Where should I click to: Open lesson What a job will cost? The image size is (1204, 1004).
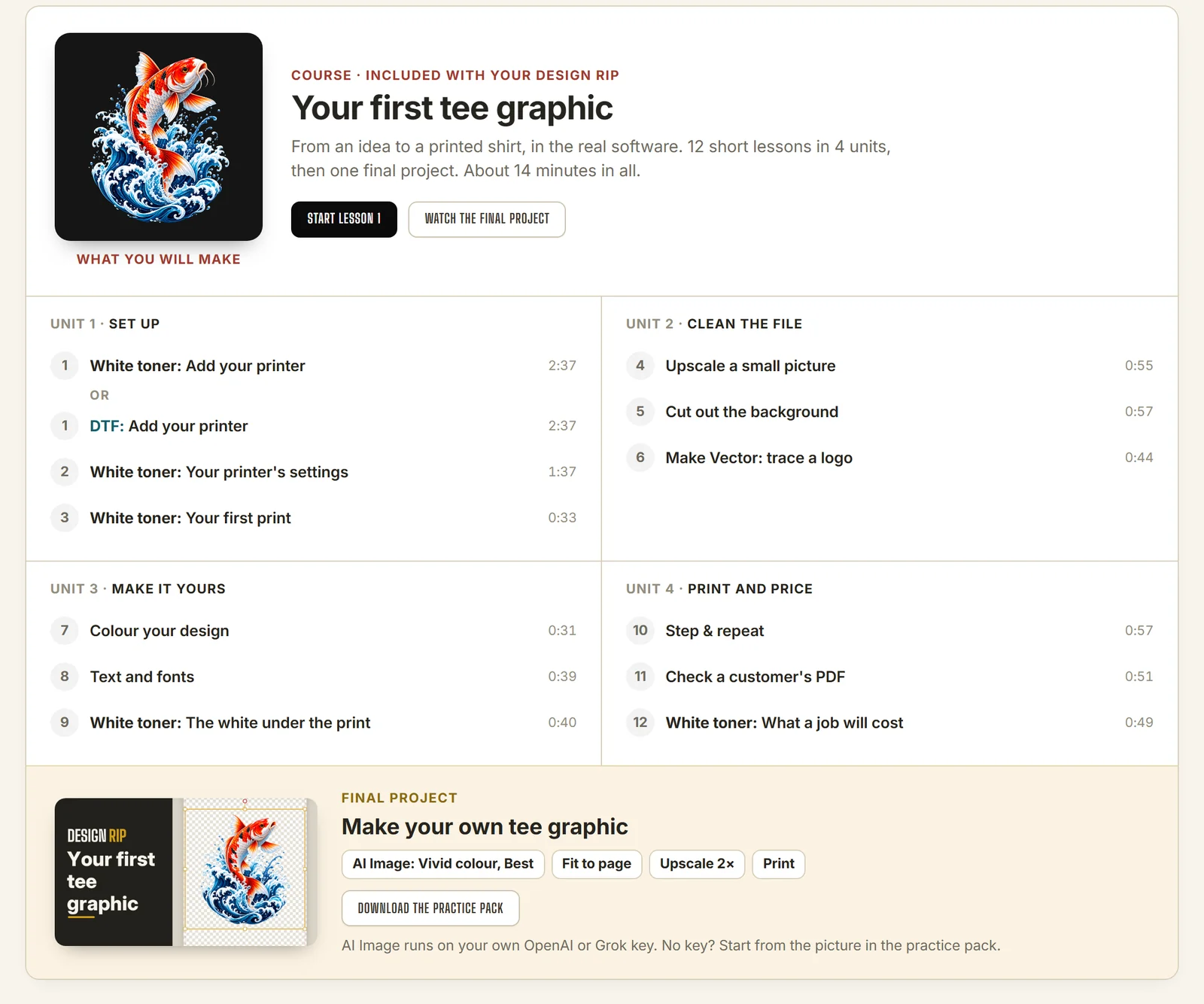pyautogui.click(x=889, y=723)
